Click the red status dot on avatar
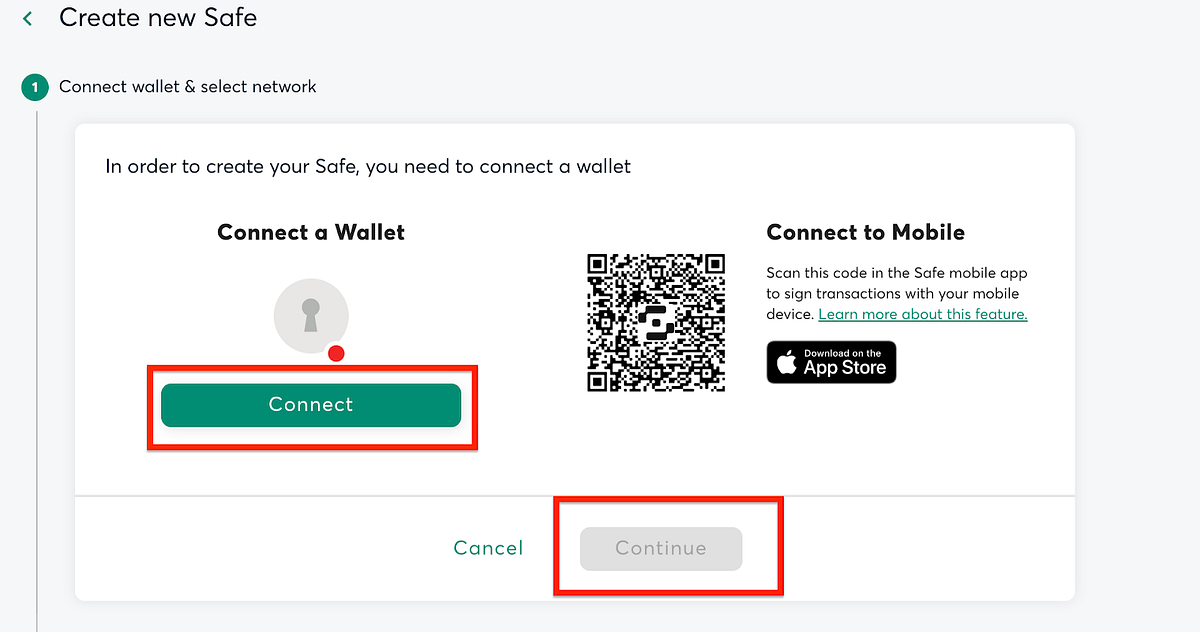This screenshot has height=632, width=1200. pyautogui.click(x=337, y=353)
